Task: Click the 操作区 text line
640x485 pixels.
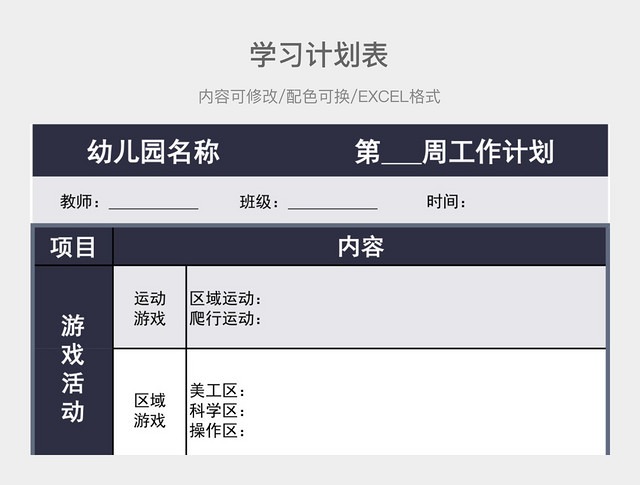Action: click(217, 431)
